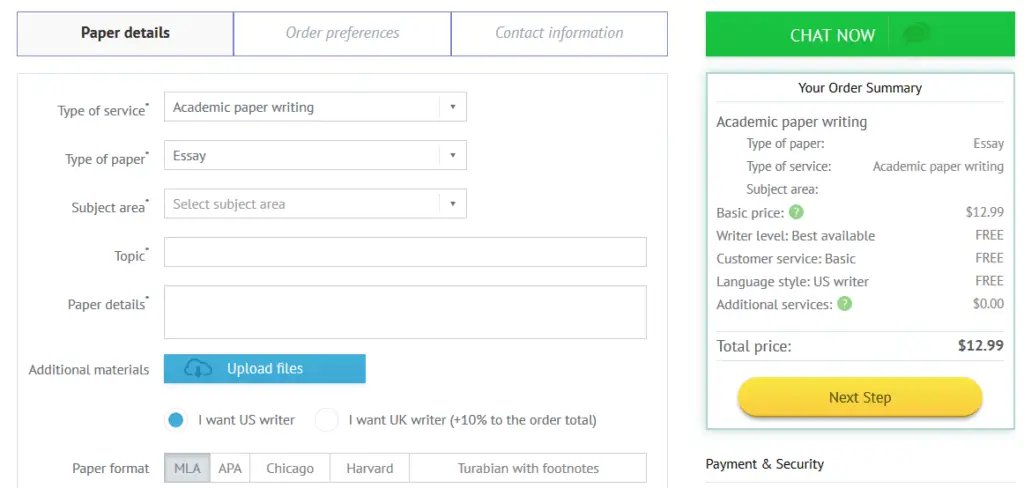Go to the Paper details tab
The width and height of the screenshot is (1024, 488).
(125, 33)
